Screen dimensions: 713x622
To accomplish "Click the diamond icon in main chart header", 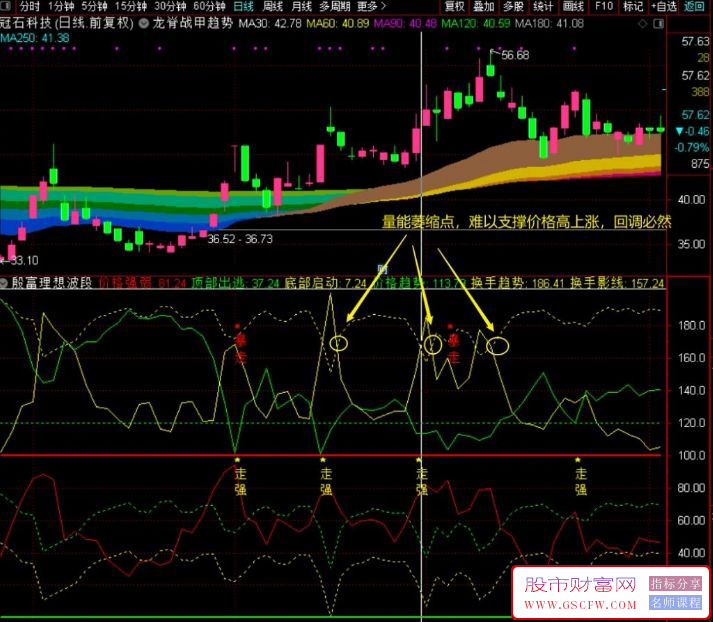I will [643, 24].
